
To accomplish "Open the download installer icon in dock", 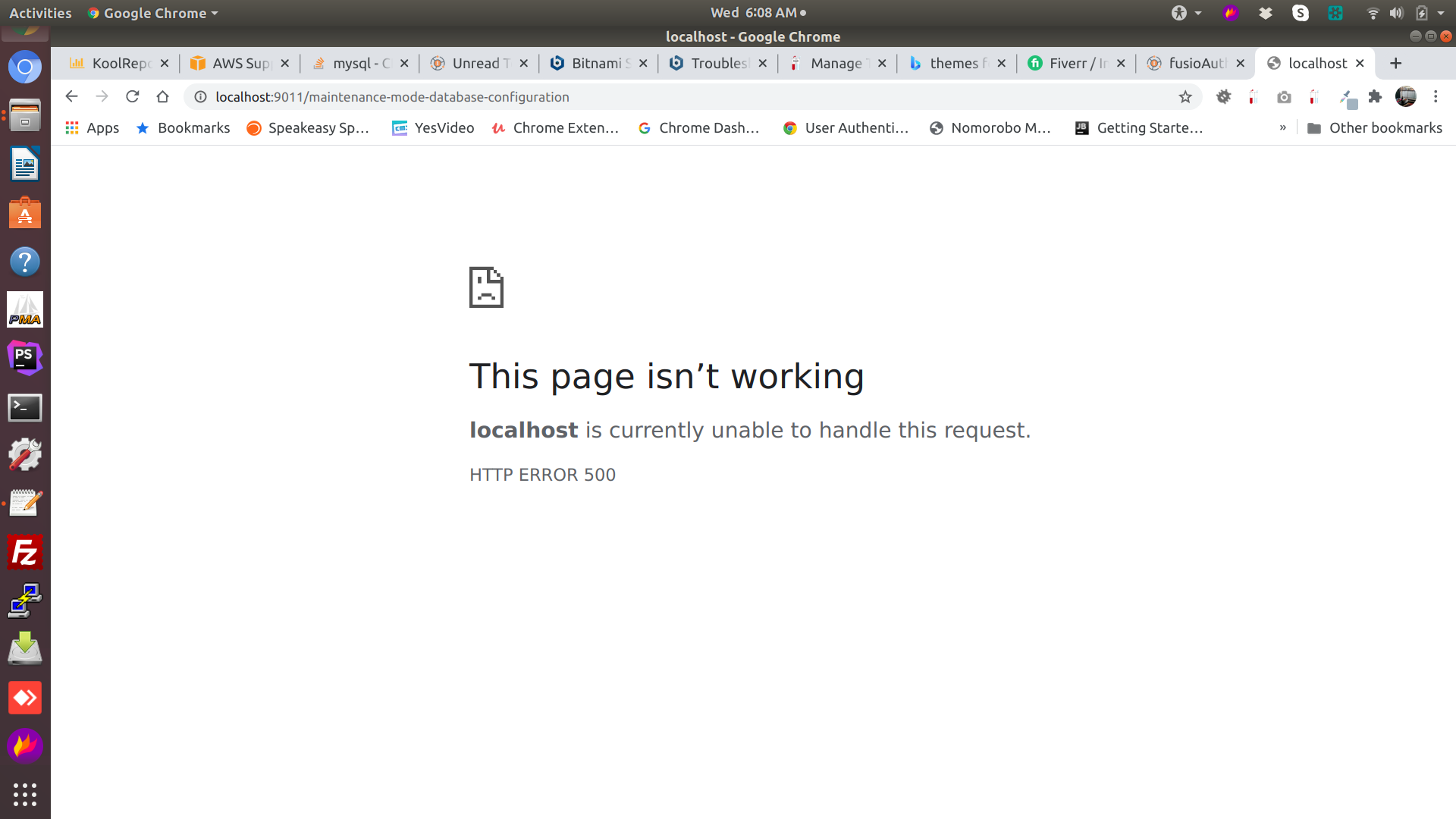I will coord(25,649).
